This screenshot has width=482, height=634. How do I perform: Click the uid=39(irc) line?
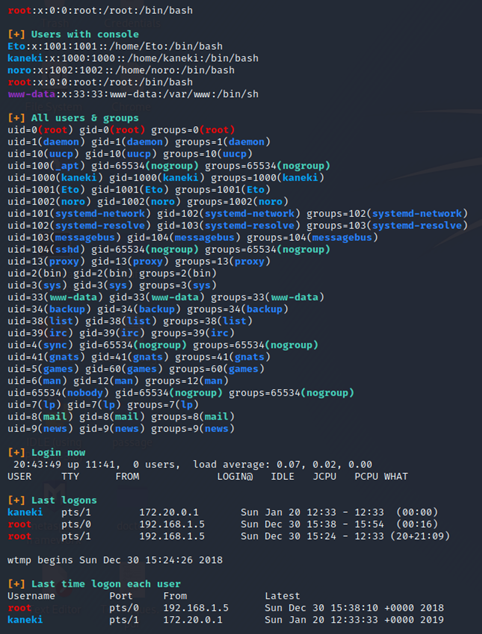pyautogui.click(x=121, y=333)
